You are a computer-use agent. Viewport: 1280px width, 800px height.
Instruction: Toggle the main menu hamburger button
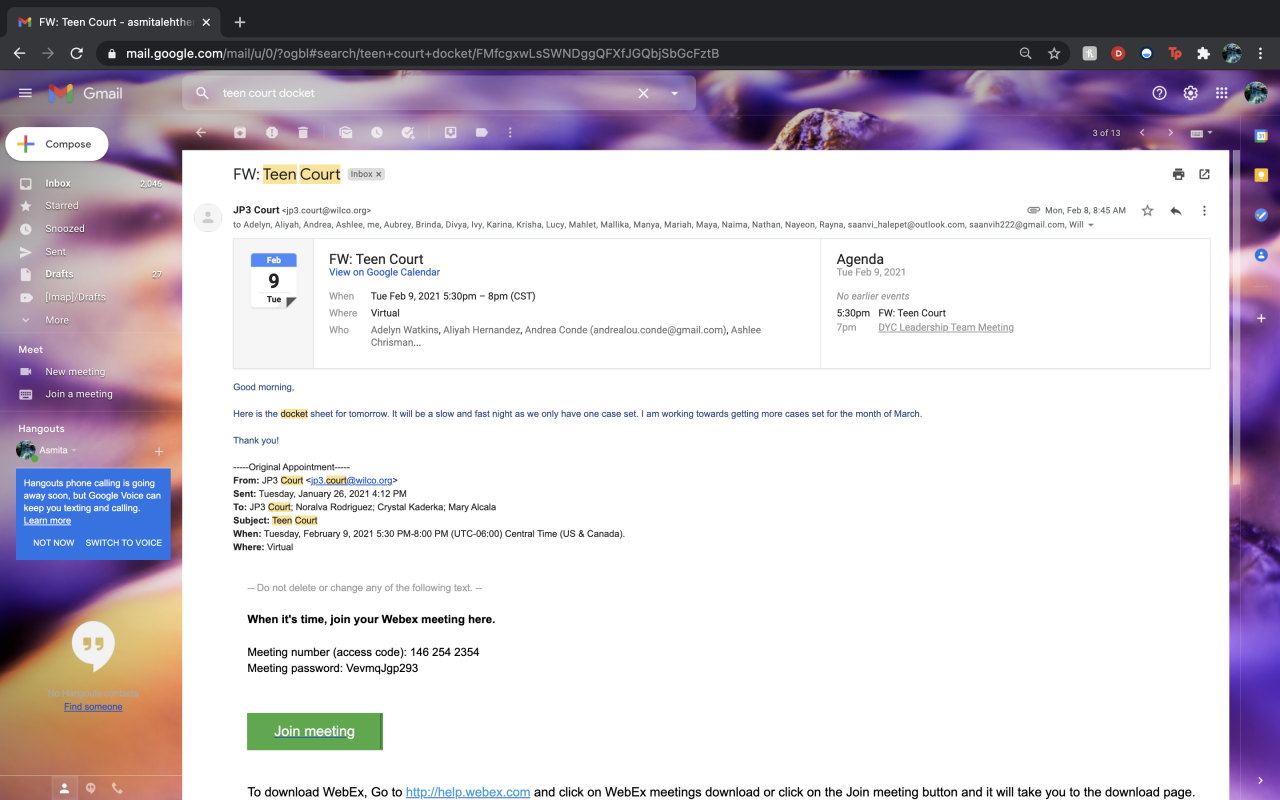(25, 93)
